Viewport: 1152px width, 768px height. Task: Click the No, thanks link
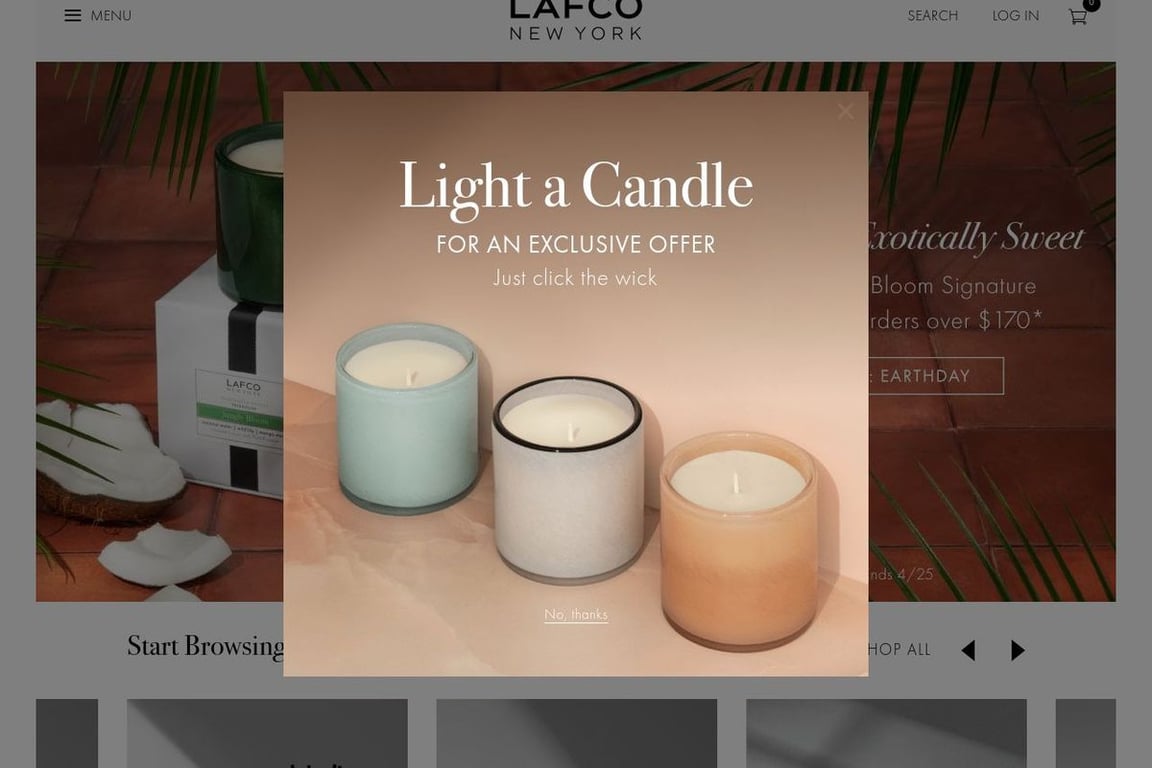coord(576,614)
